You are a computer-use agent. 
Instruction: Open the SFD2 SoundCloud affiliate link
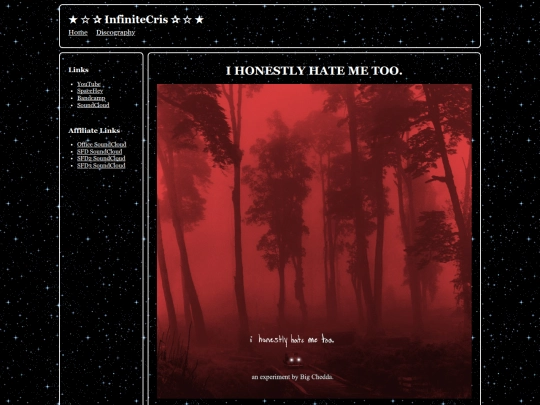[101, 158]
